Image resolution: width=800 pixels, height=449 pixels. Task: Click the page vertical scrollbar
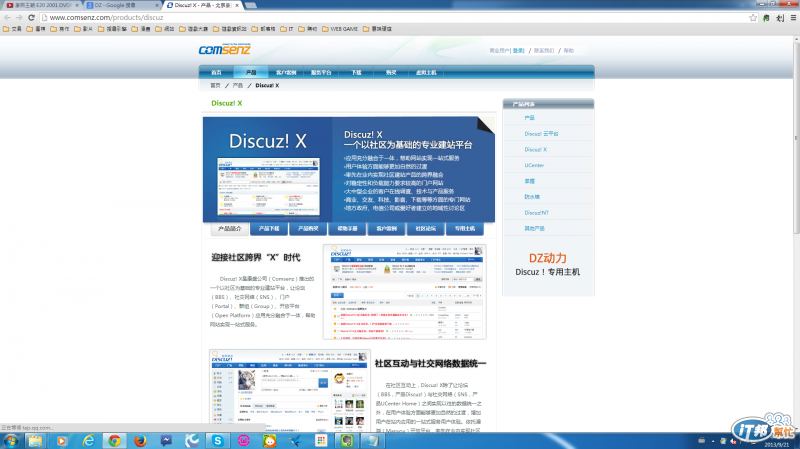[795, 138]
